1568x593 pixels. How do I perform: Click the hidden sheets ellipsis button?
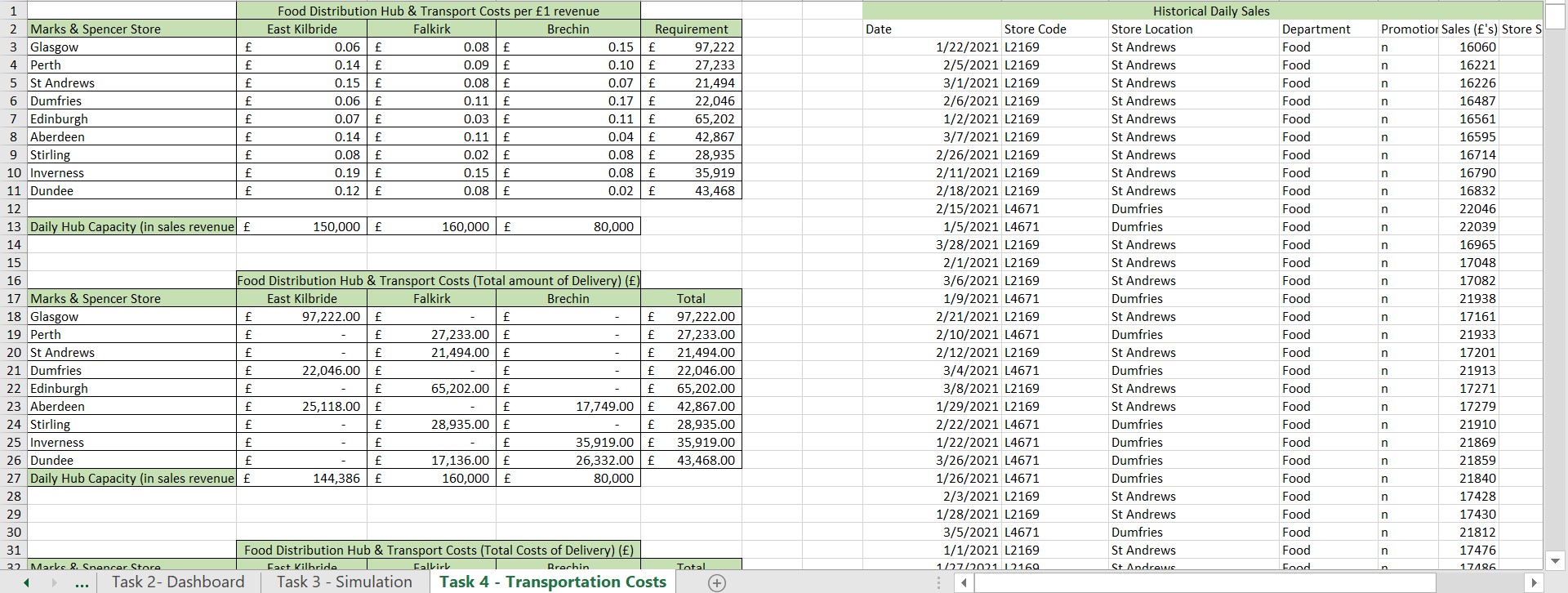[81, 582]
